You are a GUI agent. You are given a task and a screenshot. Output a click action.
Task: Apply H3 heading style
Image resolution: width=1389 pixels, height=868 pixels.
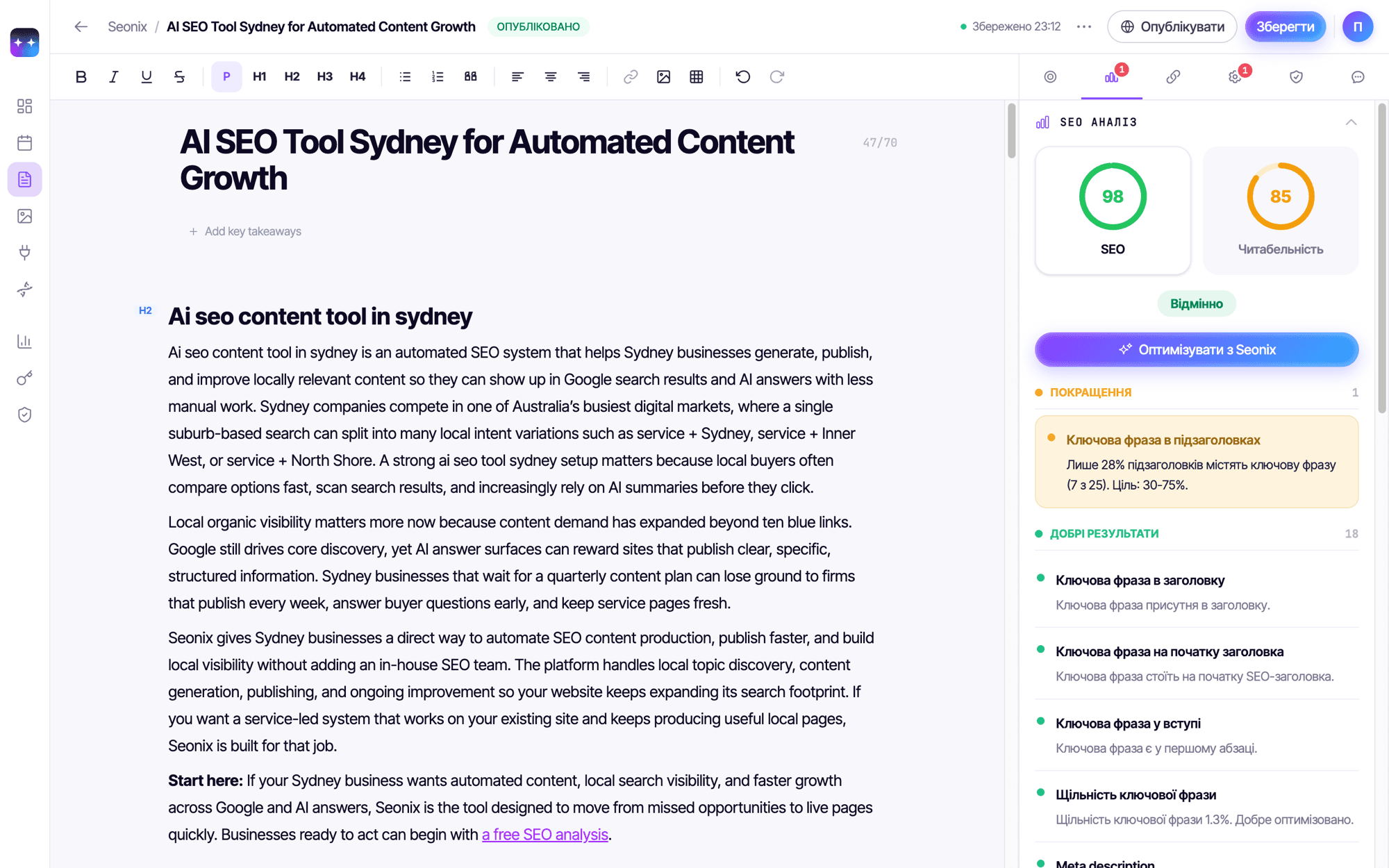tap(324, 76)
